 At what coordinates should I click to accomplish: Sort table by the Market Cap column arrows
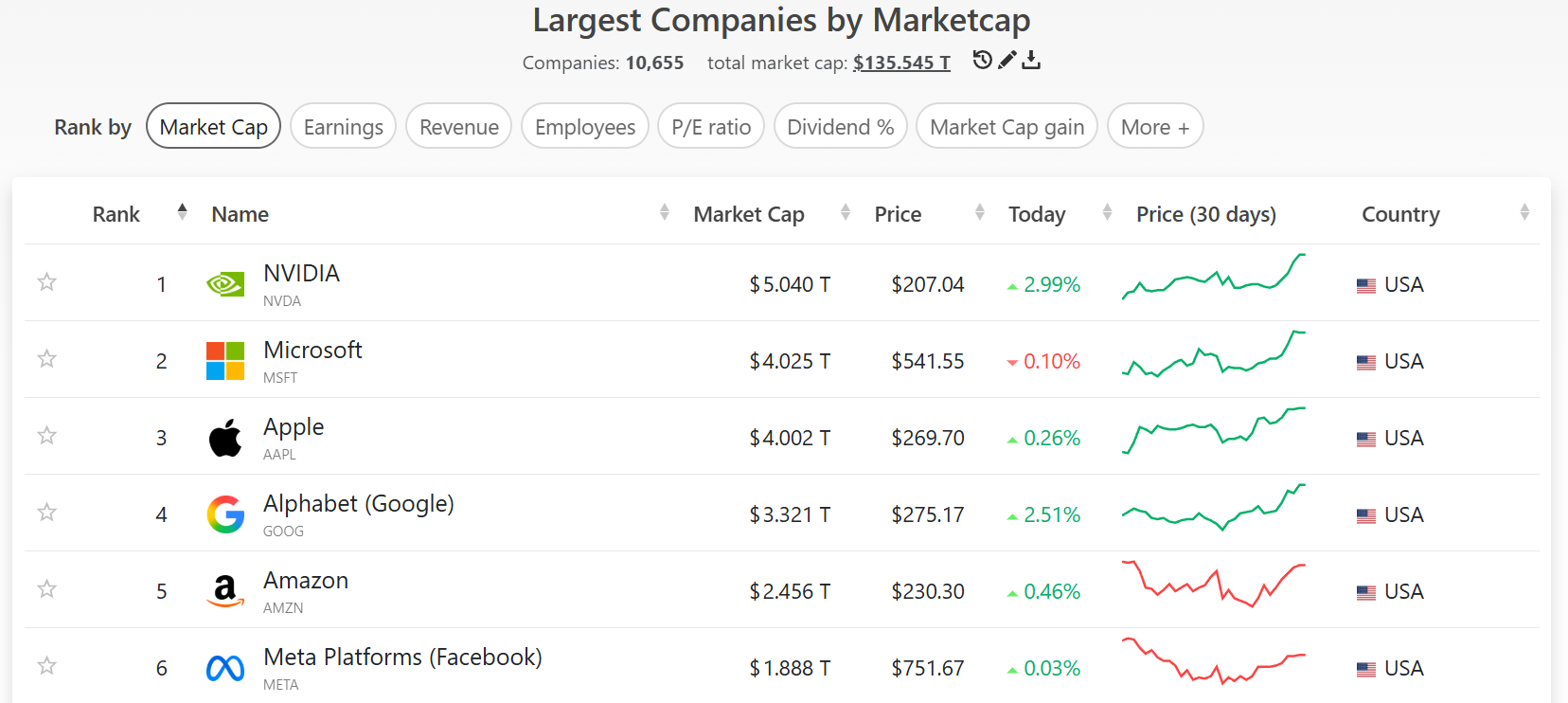click(x=846, y=213)
